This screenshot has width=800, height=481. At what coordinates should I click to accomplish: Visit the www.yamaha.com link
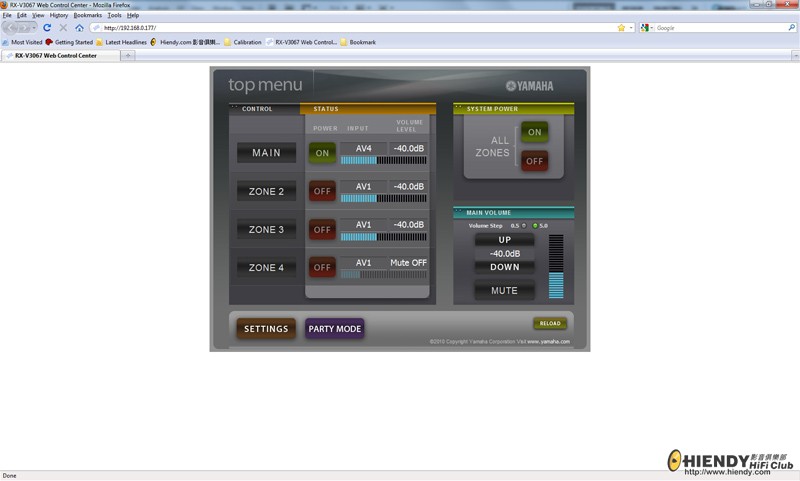(548, 342)
